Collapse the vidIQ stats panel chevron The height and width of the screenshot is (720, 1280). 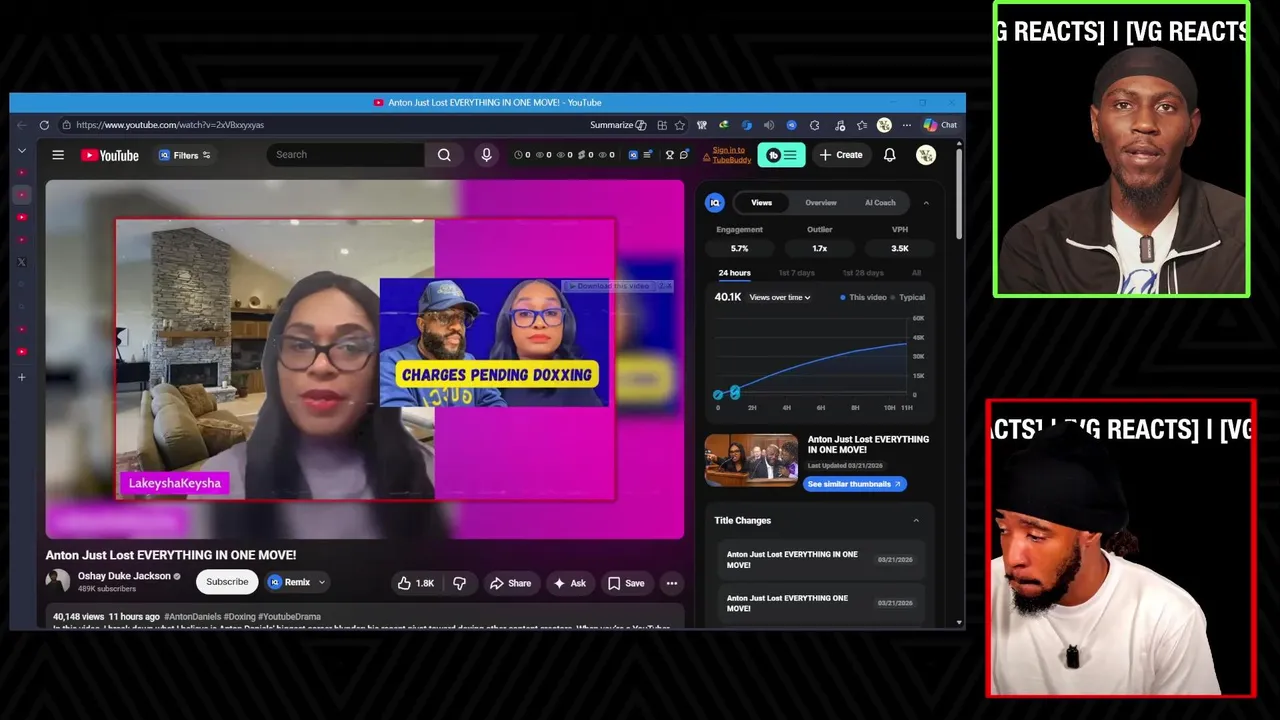click(926, 203)
